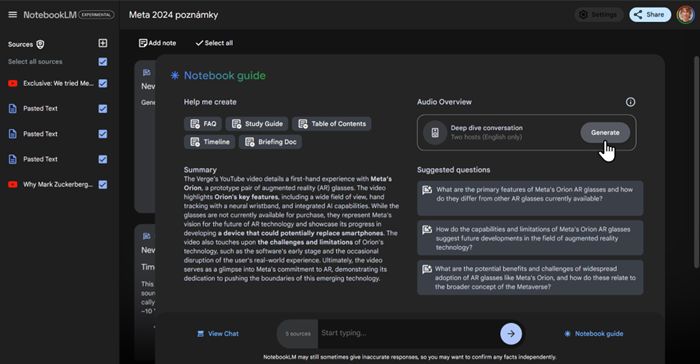
Task: Click the notebook title 'Meta 2024 poznámky'
Action: [x=173, y=15]
